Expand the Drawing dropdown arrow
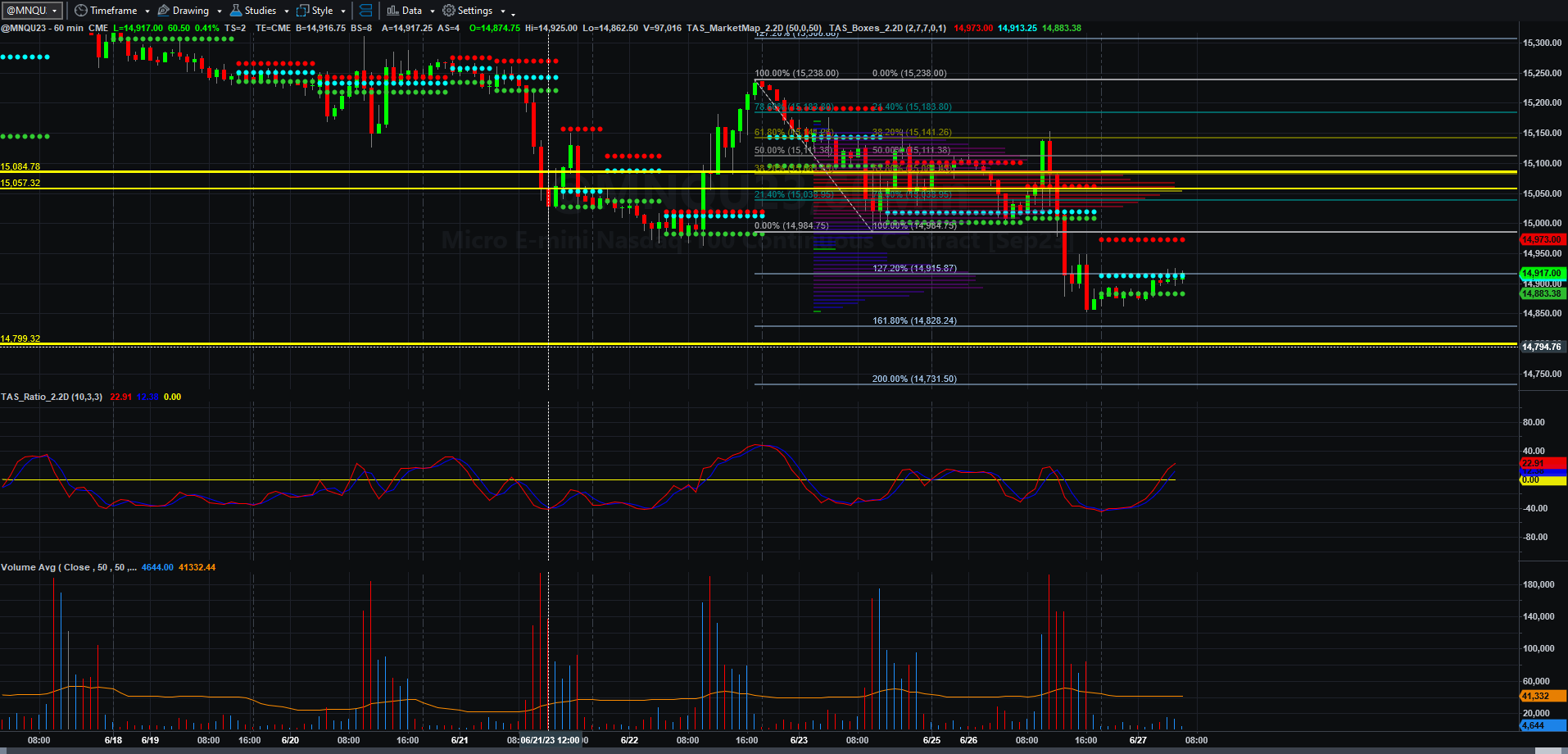1568x754 pixels. tap(220, 11)
